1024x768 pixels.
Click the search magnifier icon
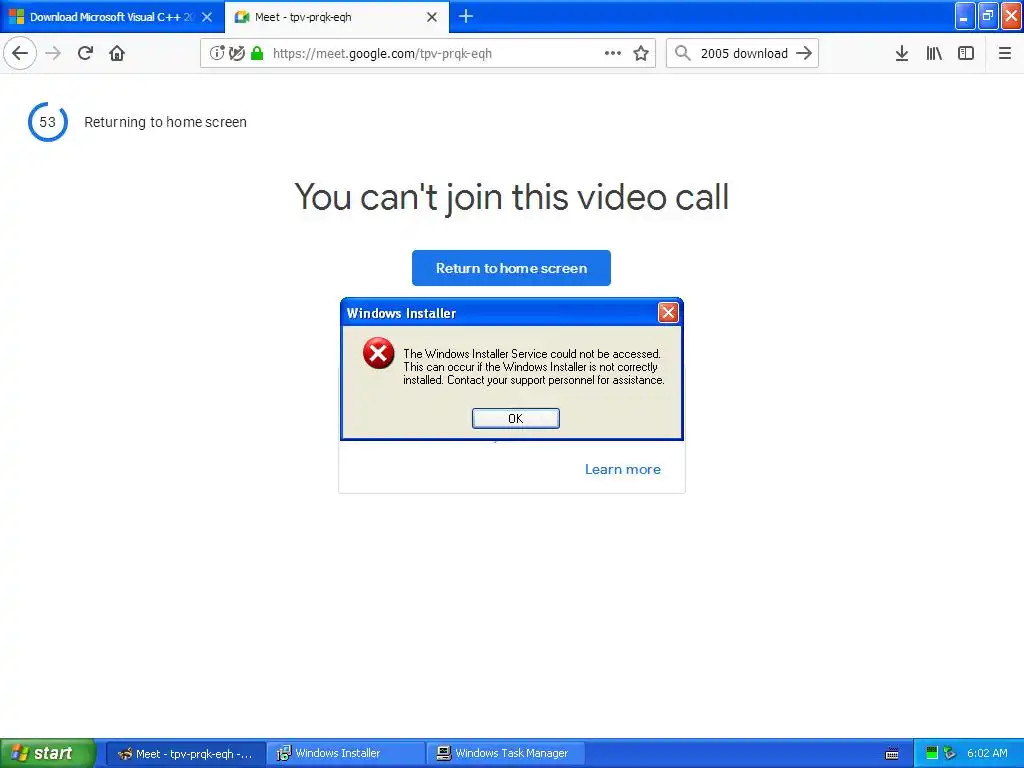[x=682, y=53]
